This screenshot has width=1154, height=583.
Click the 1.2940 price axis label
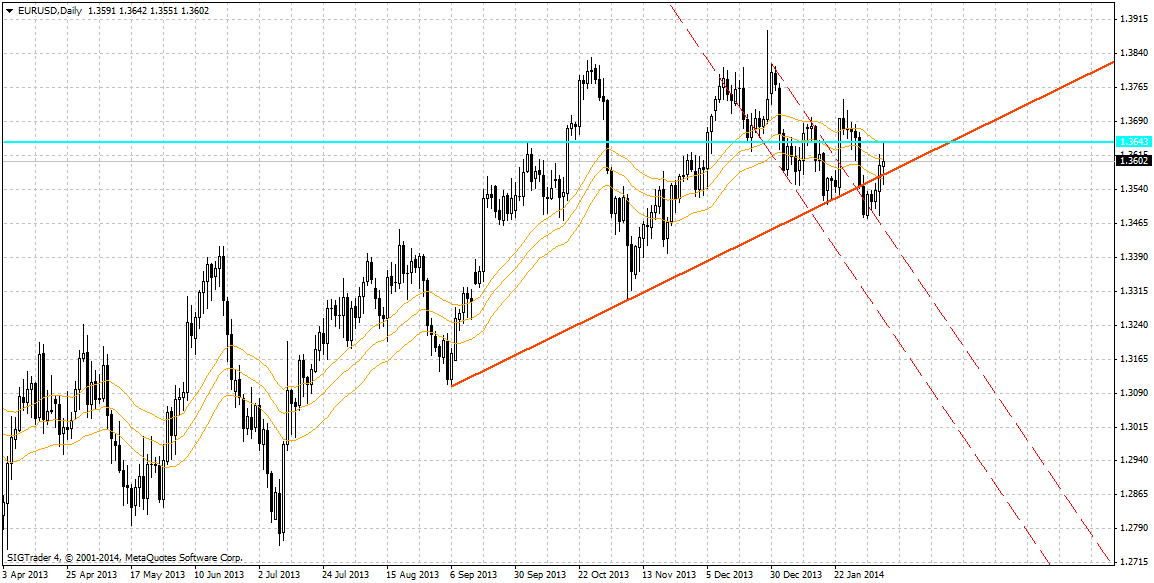1136,460
